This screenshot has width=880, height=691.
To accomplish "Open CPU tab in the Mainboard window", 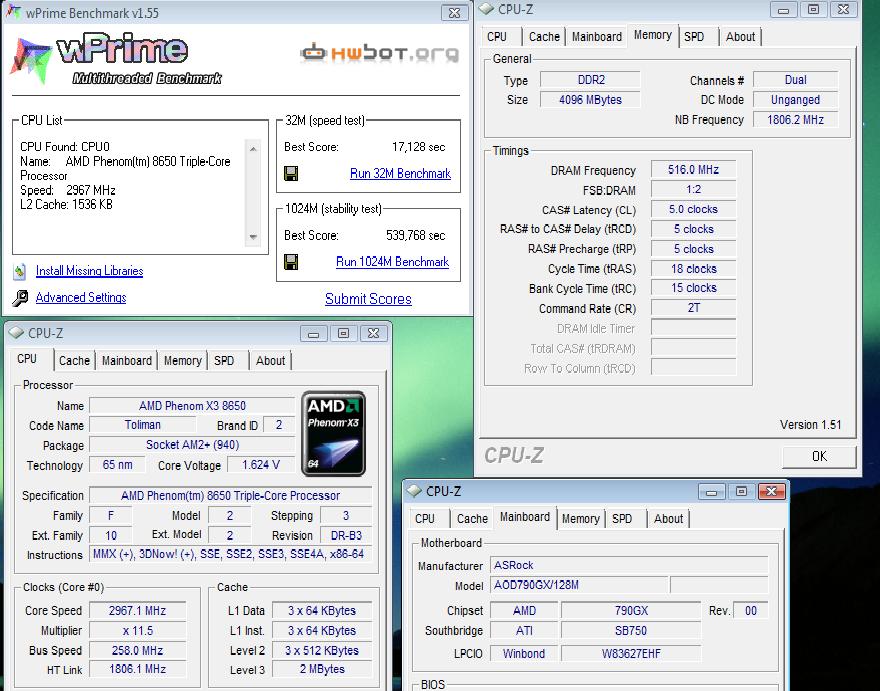I will (425, 519).
